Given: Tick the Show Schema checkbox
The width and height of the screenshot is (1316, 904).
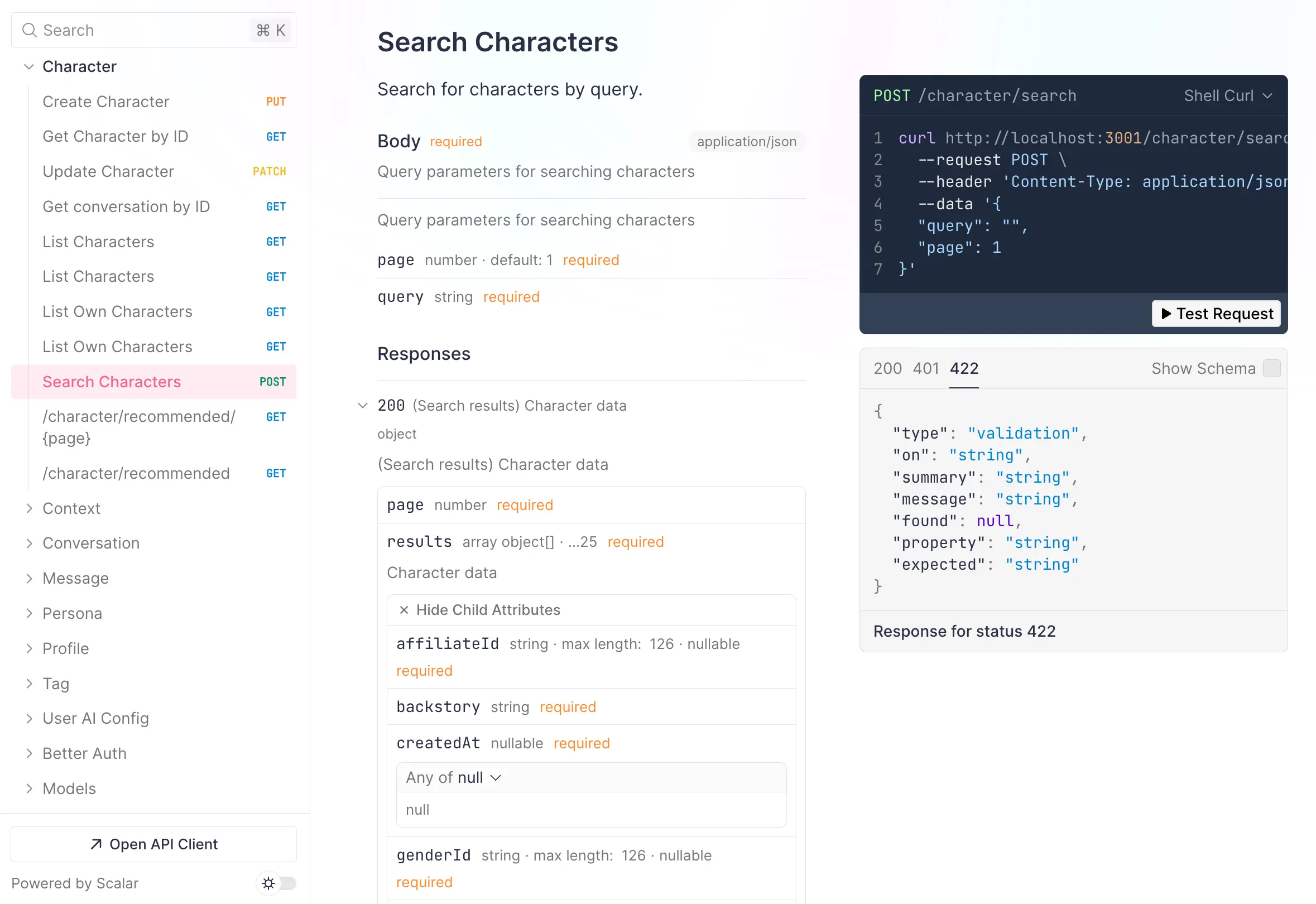Looking at the screenshot, I should pyautogui.click(x=1271, y=368).
